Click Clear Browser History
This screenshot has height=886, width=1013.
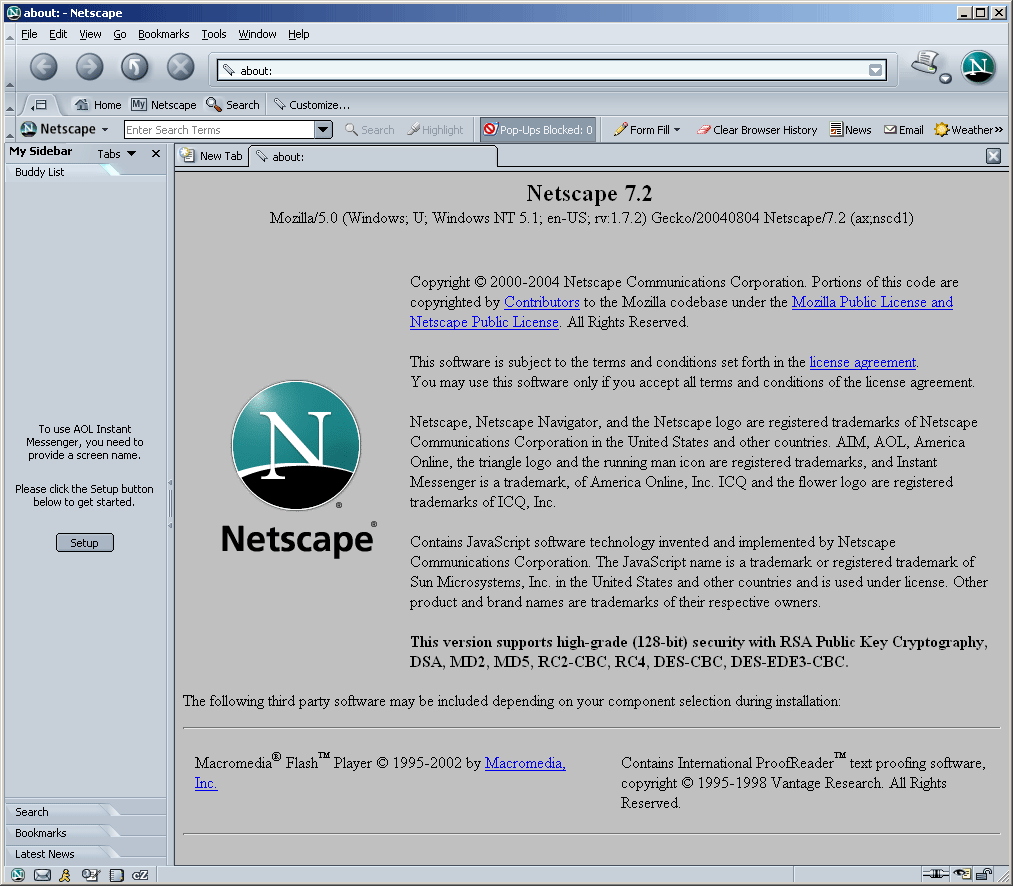(x=757, y=130)
